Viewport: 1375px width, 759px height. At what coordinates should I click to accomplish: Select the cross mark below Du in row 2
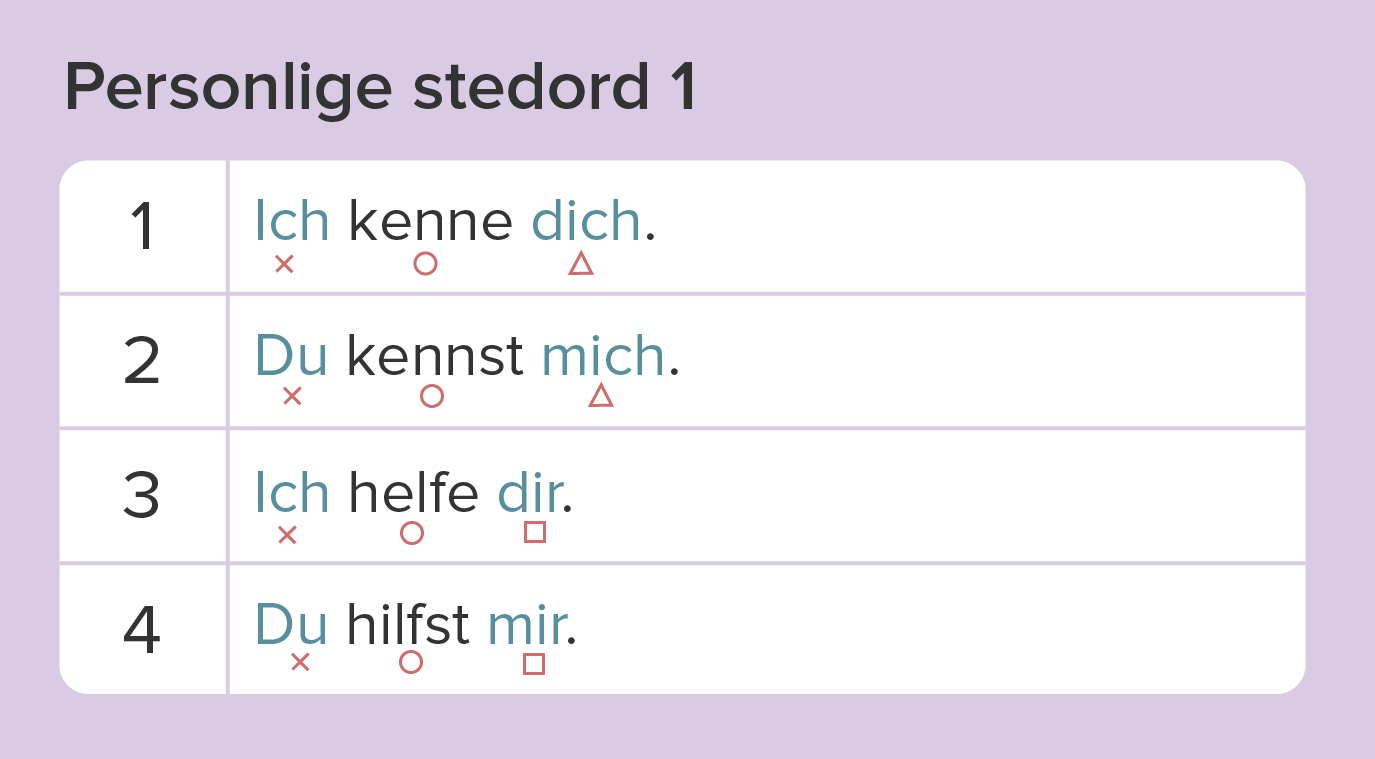pyautogui.click(x=292, y=396)
